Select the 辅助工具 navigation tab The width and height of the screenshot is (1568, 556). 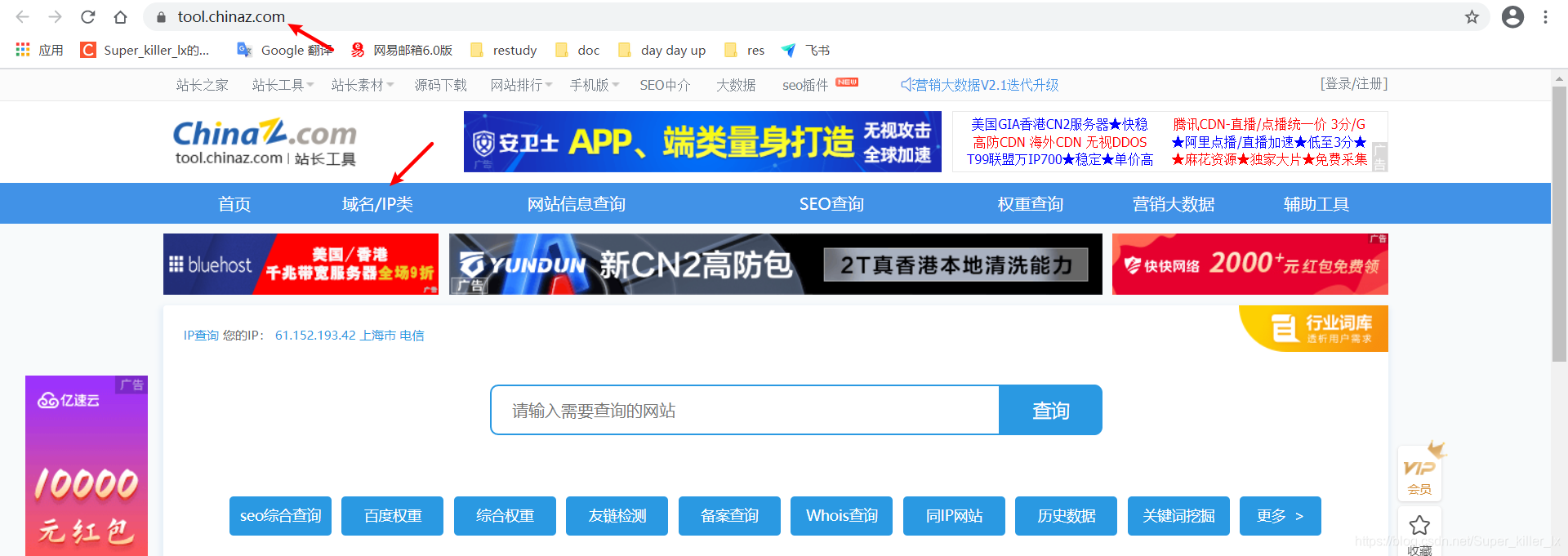point(1316,203)
